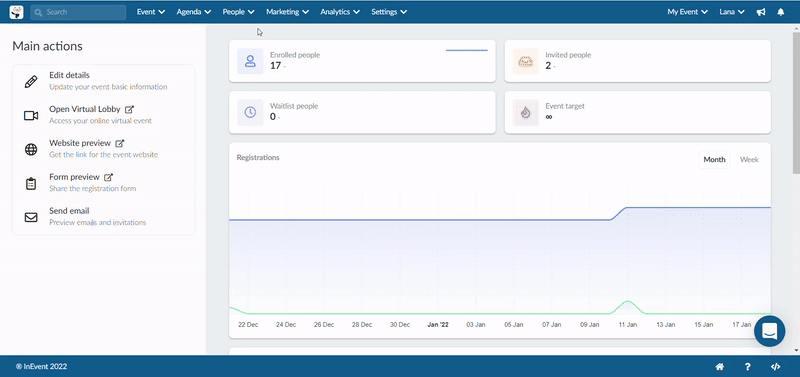Viewport: 800px width, 377px height.
Task: Click the home icon in the footer
Action: tap(720, 366)
